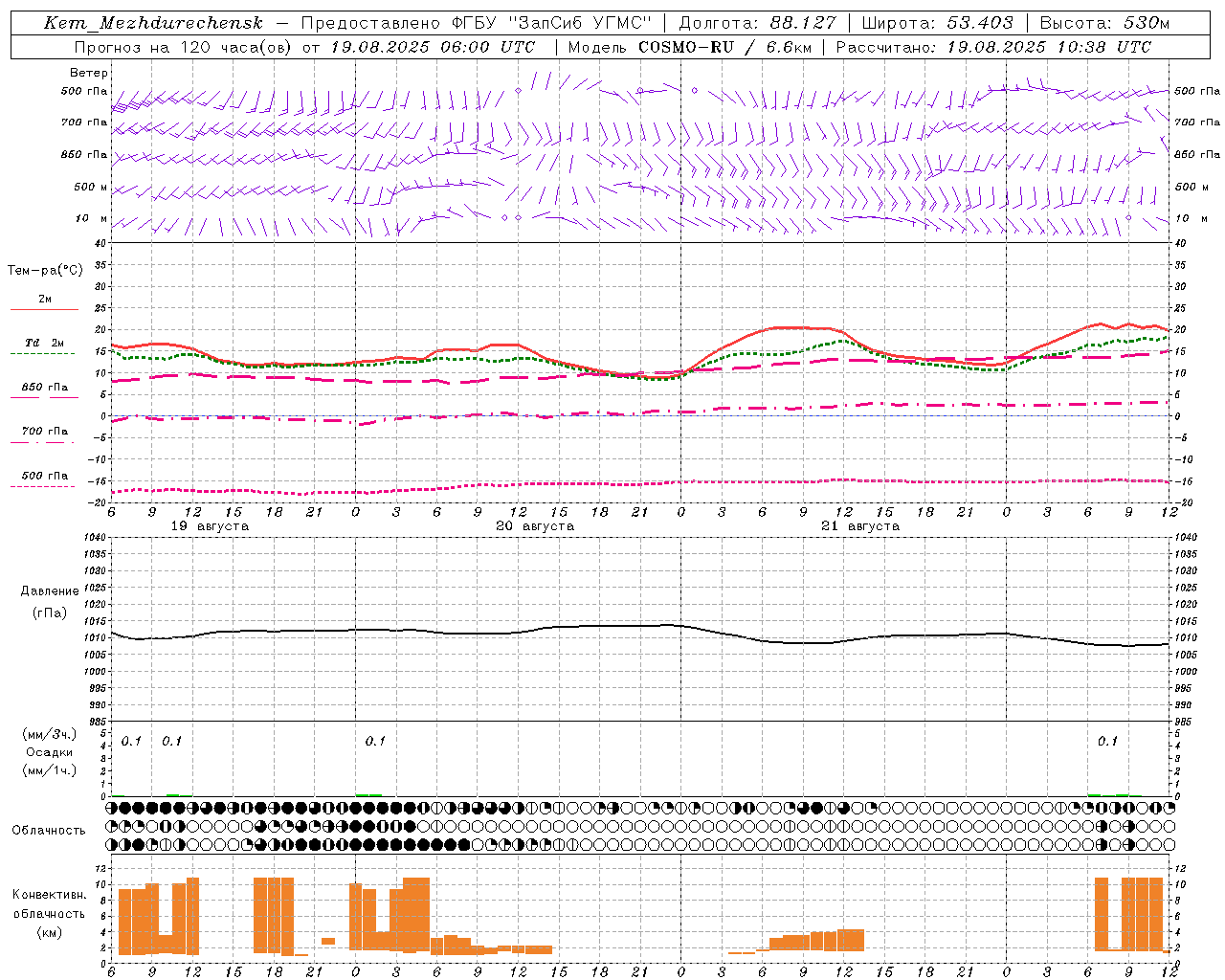Click the 'Осадки' precipitation label
Image resolution: width=1225 pixels, height=980 pixels.
49,752
